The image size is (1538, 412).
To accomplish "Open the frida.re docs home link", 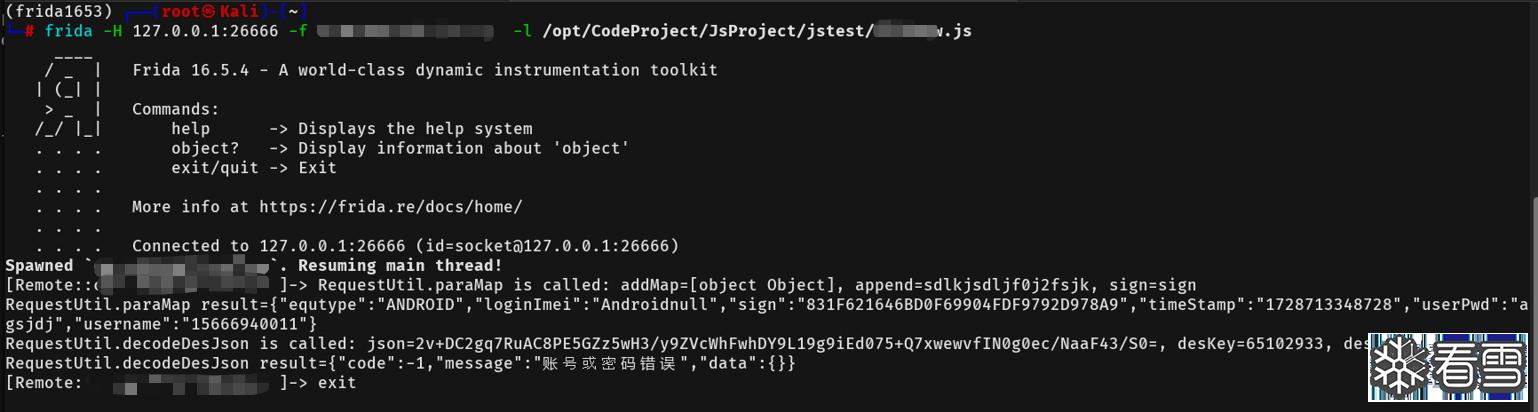I will point(390,207).
